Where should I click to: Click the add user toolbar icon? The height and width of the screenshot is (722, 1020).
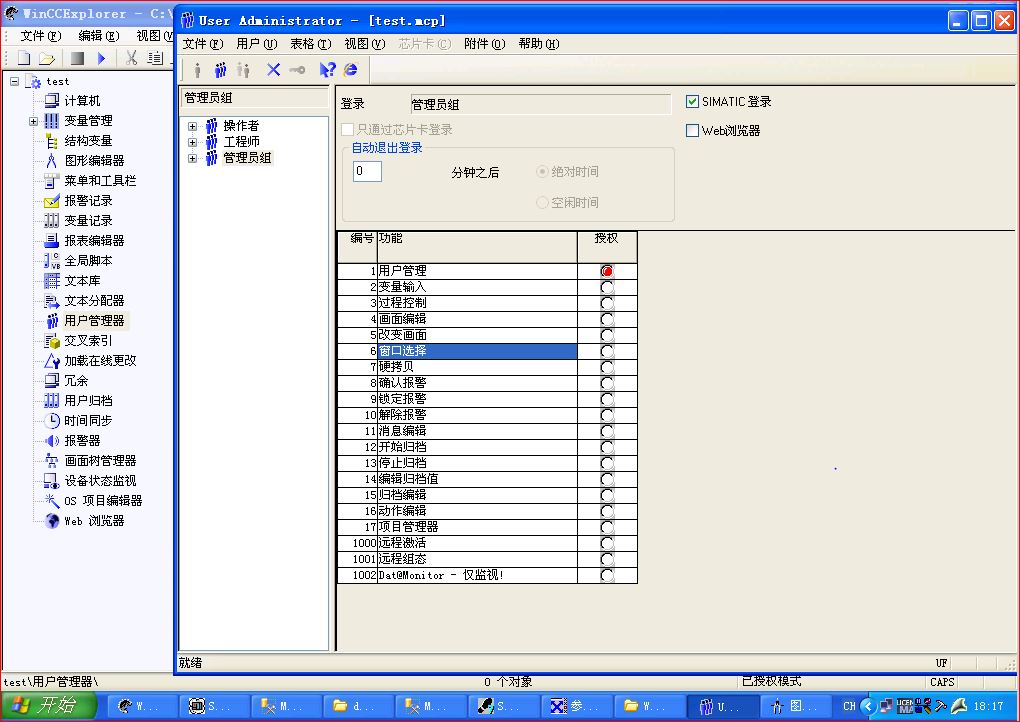197,70
